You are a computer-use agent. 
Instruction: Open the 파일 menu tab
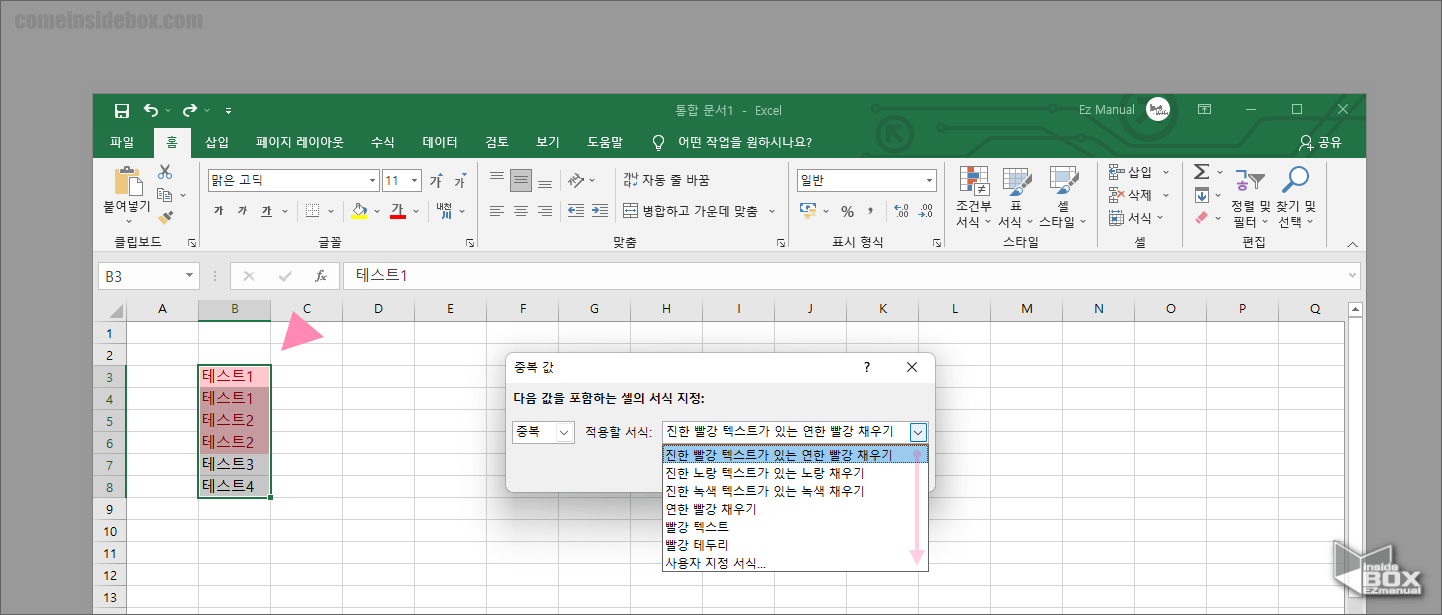(x=122, y=142)
